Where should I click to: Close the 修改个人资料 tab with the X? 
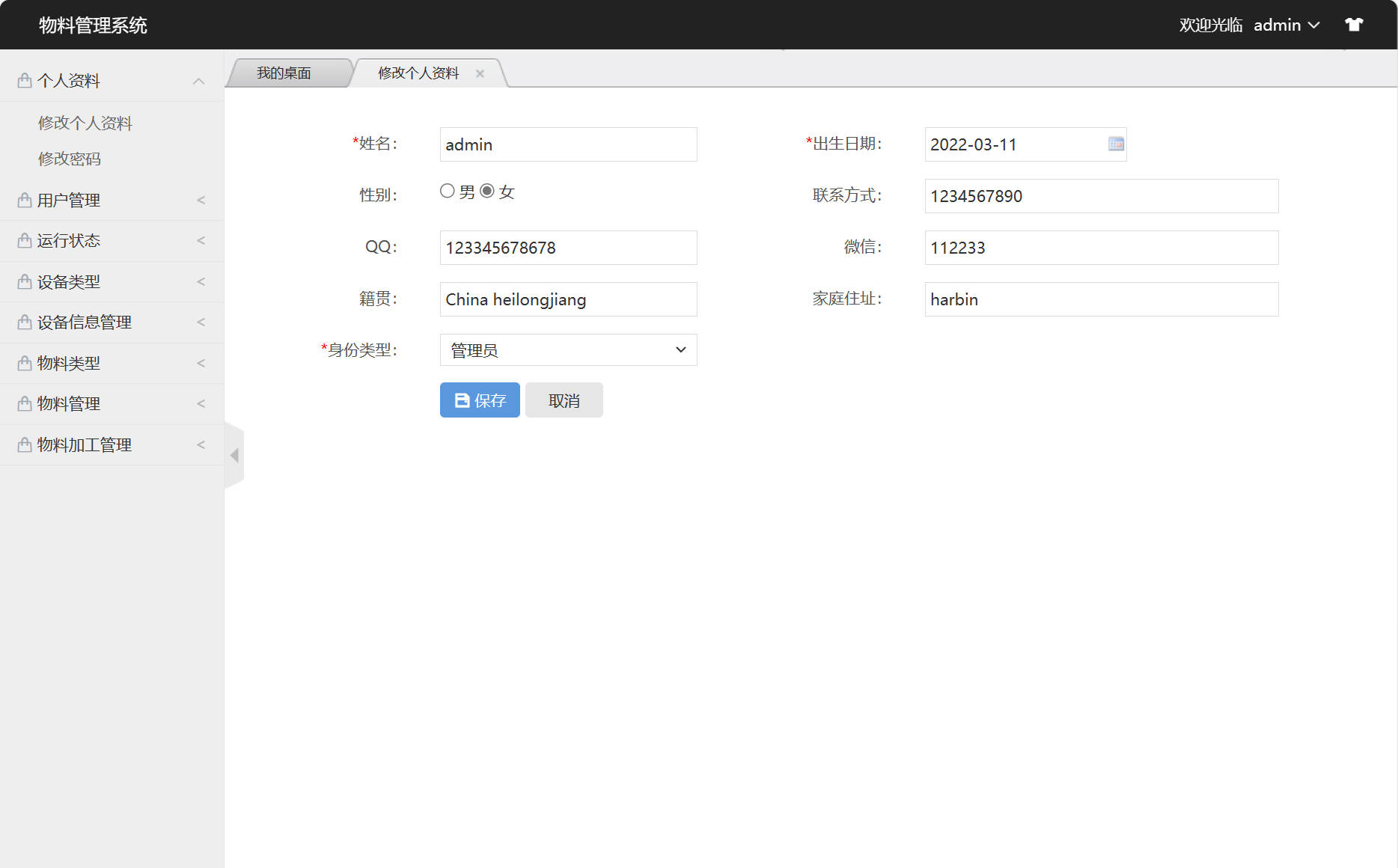tap(480, 73)
